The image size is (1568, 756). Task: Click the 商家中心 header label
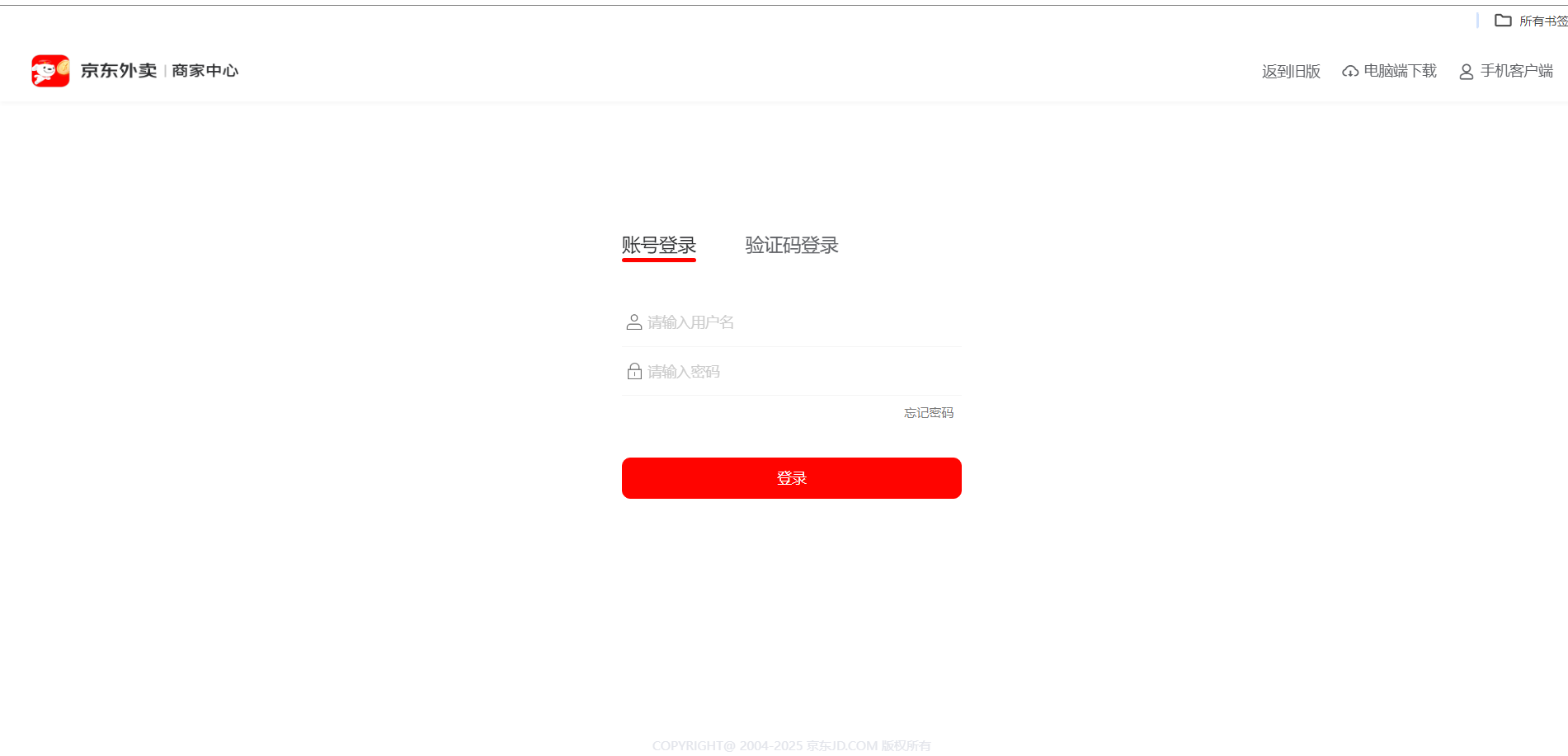(205, 71)
